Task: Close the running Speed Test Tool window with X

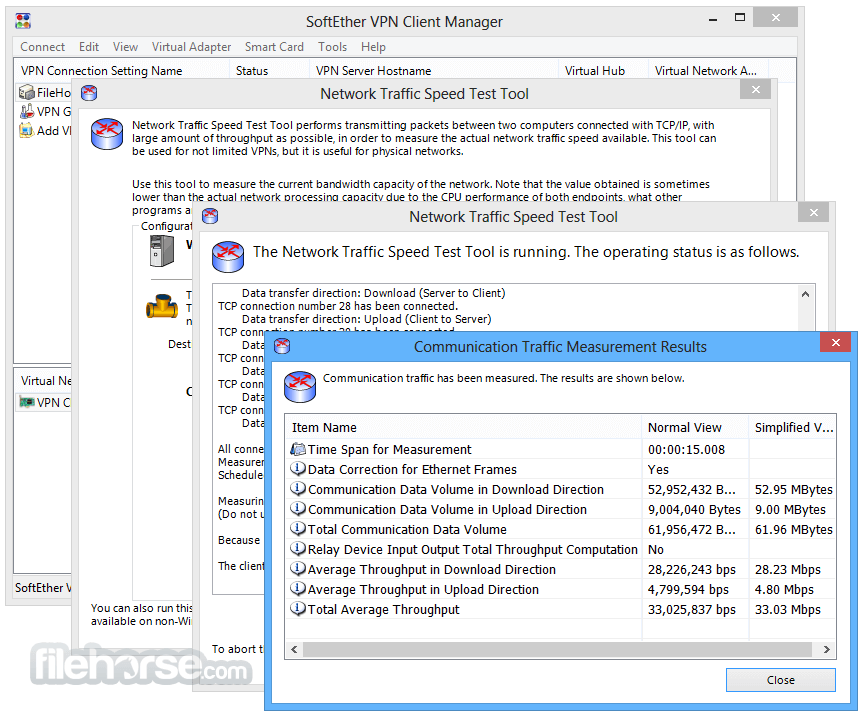Action: pyautogui.click(x=813, y=212)
